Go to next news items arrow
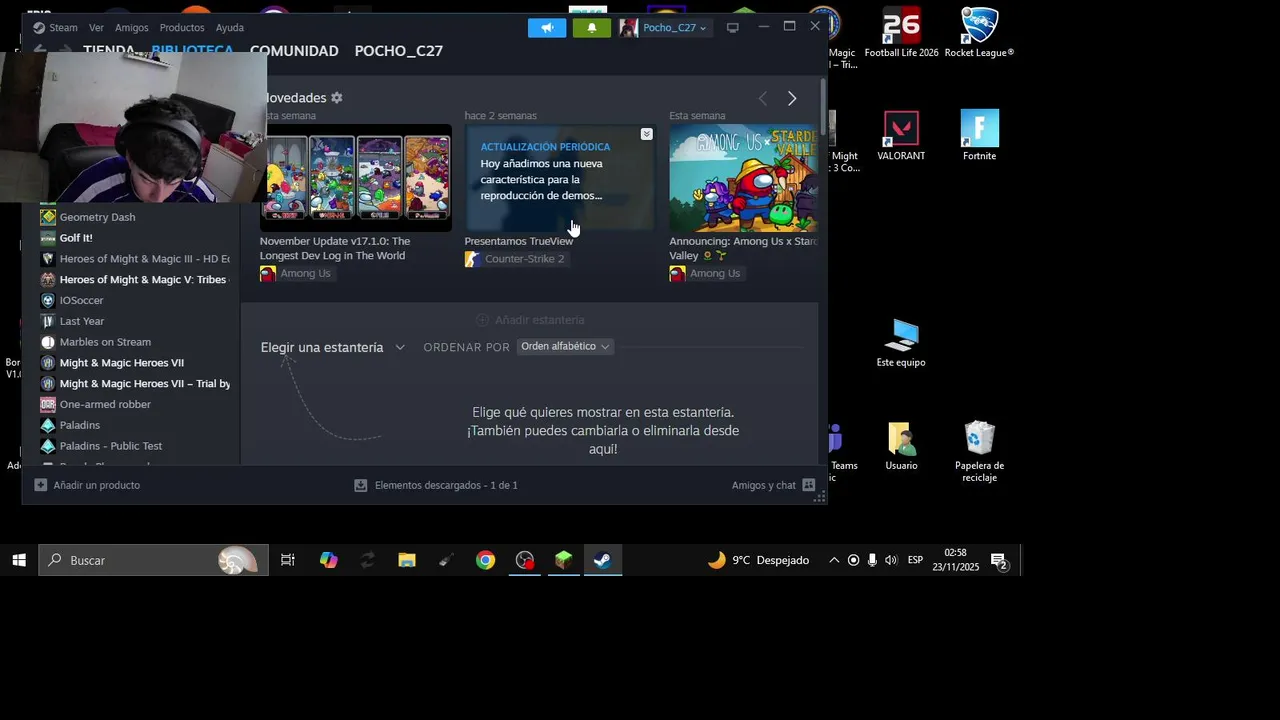1280x720 pixels. (792, 98)
